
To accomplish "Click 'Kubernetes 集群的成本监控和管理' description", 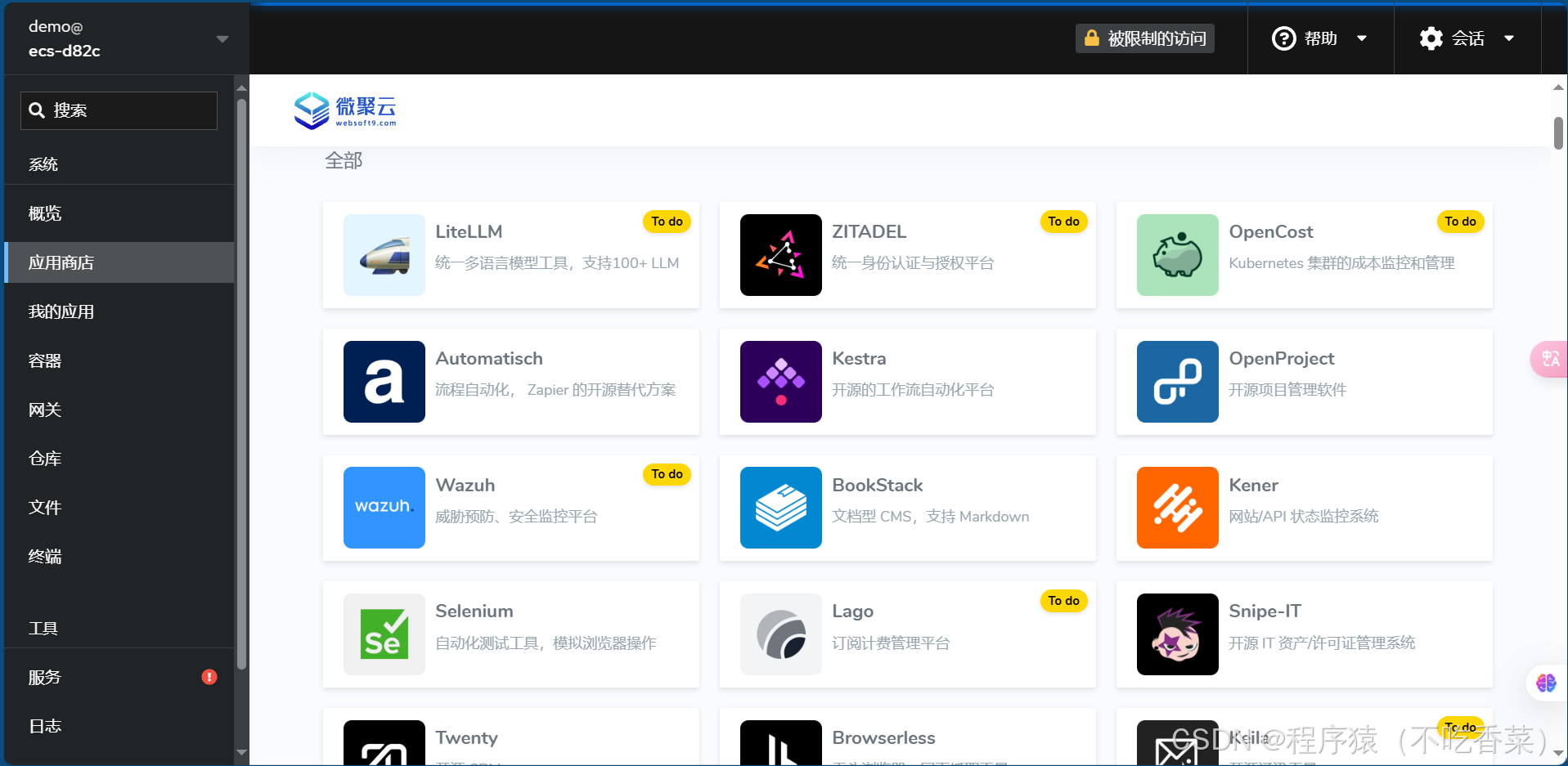I will click(x=1341, y=263).
